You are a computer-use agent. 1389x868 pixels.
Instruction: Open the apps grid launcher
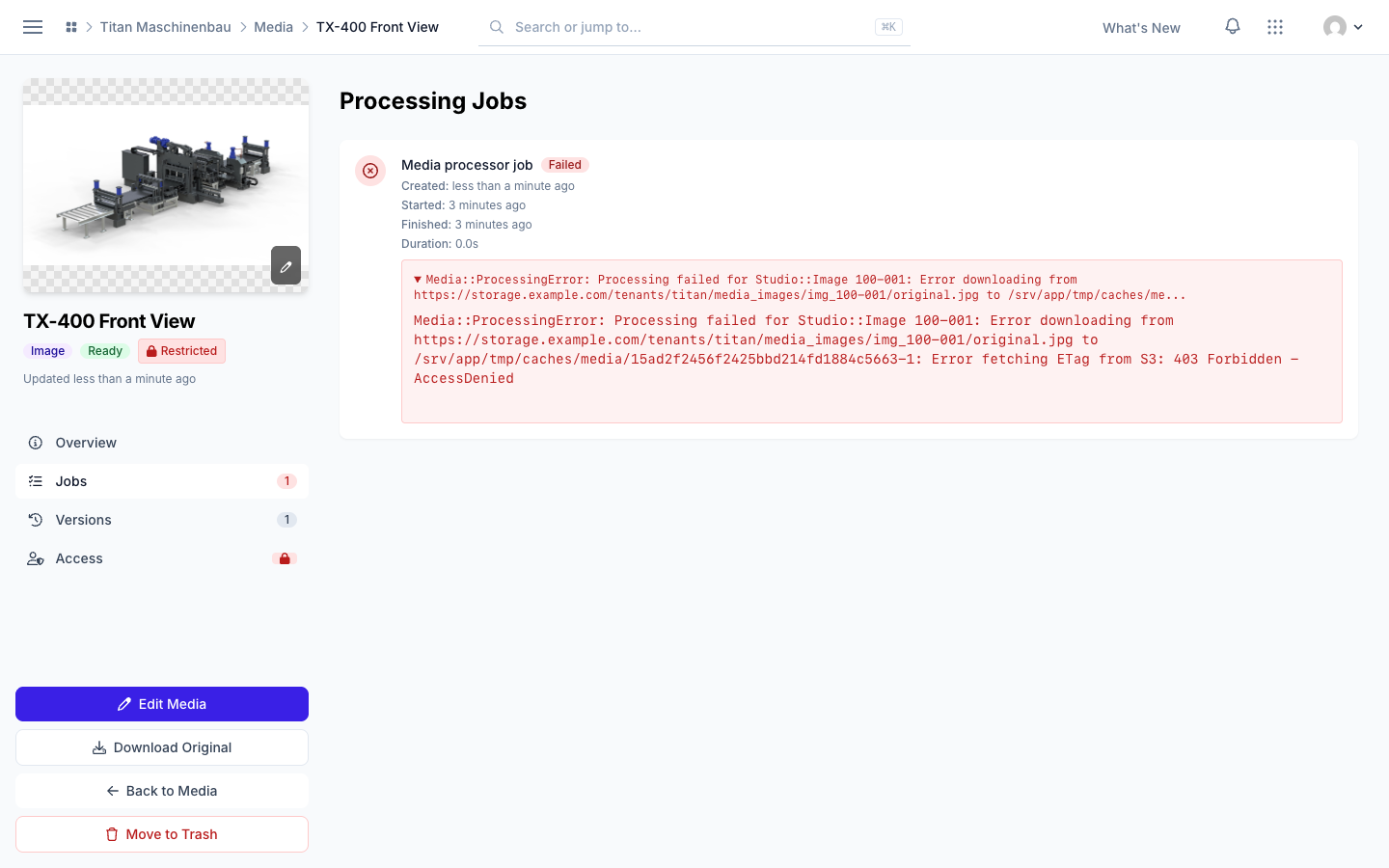point(1275,27)
